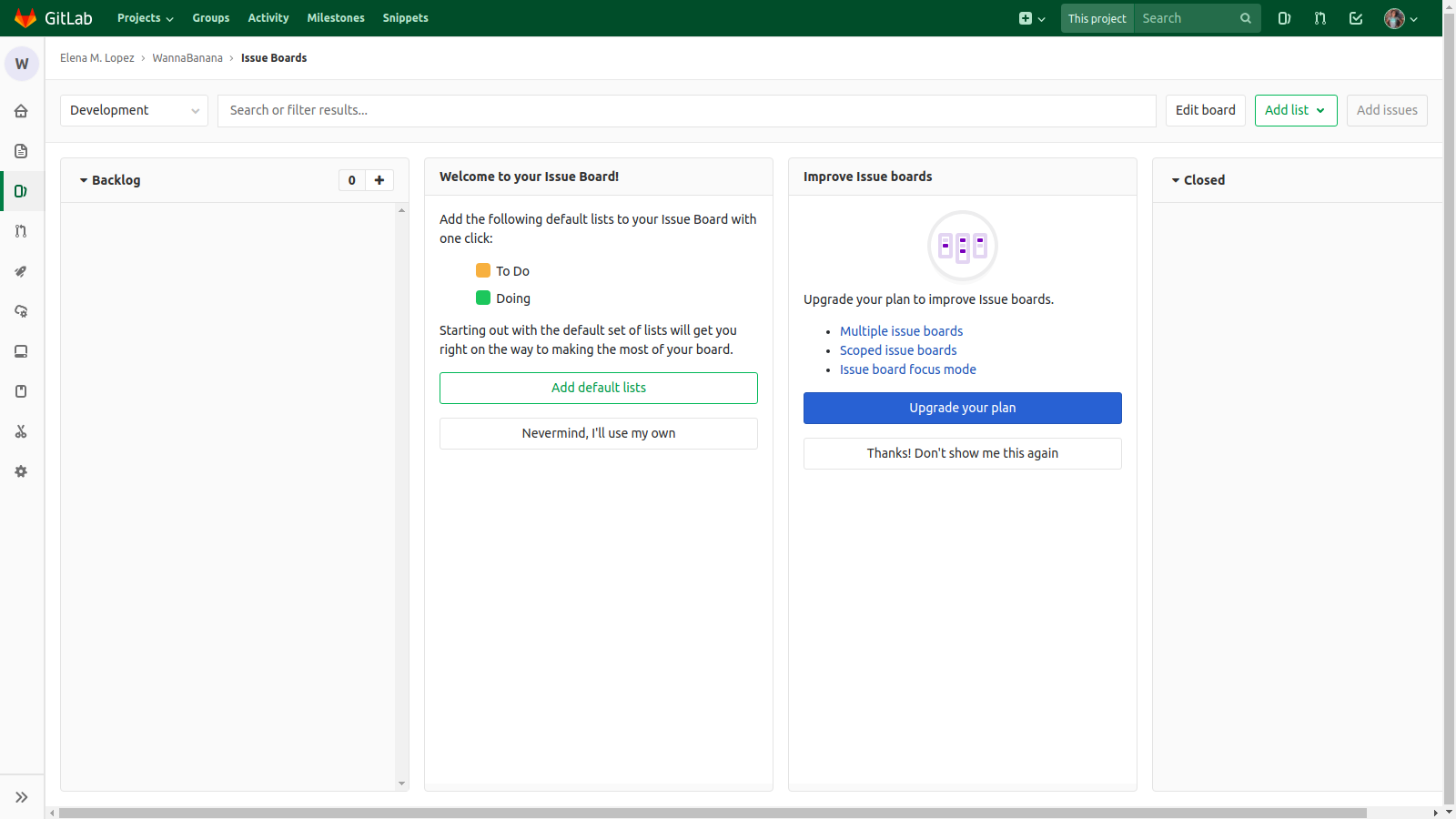Expand the sidebar with double chevron
Viewport: 1456px width, 819px height.
coord(22,797)
